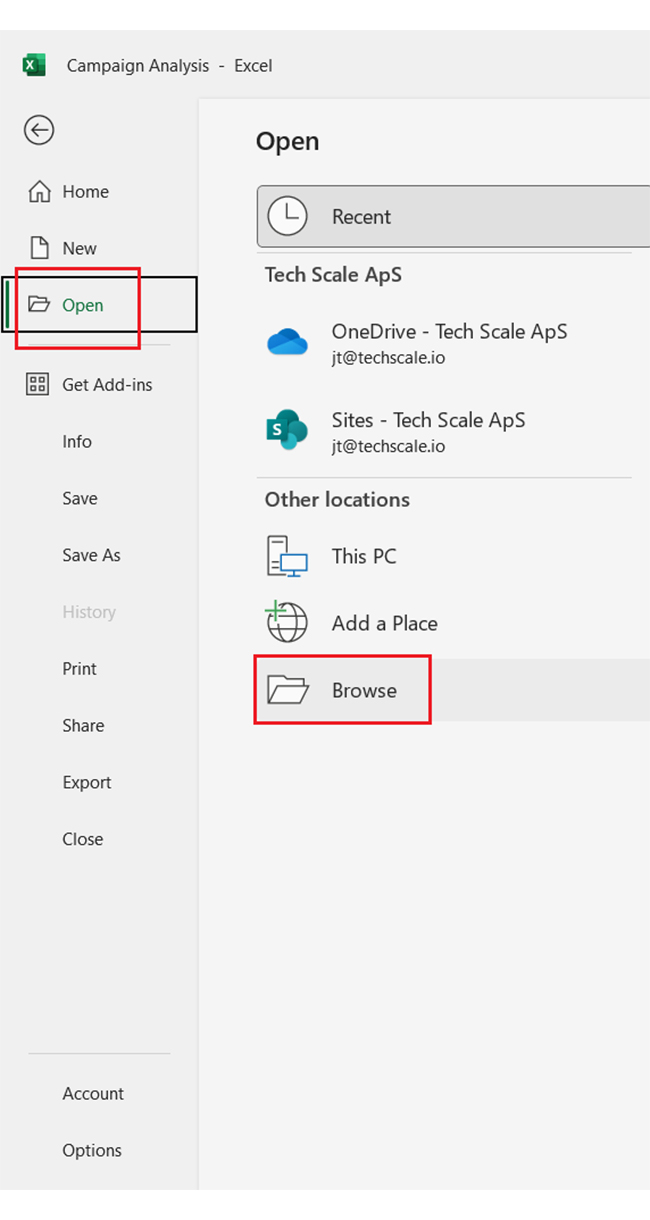Show Recent files list
The width and height of the screenshot is (650, 1220).
coord(453,216)
